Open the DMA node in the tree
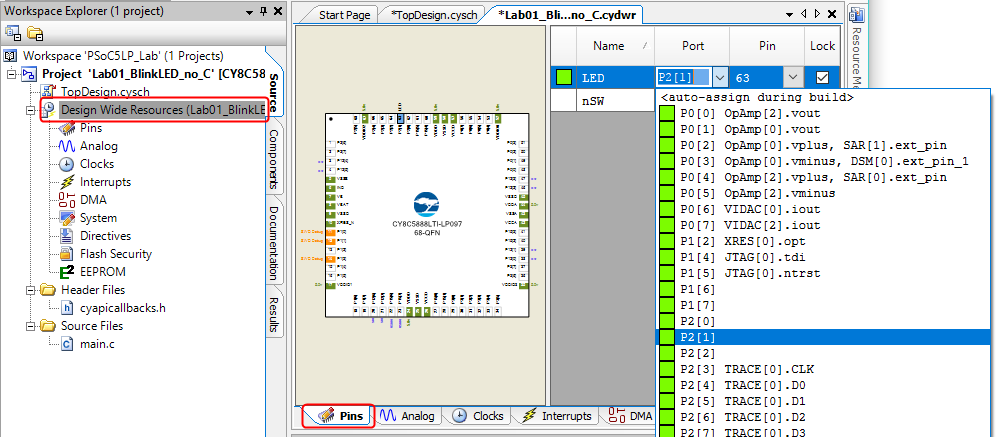 (93, 200)
